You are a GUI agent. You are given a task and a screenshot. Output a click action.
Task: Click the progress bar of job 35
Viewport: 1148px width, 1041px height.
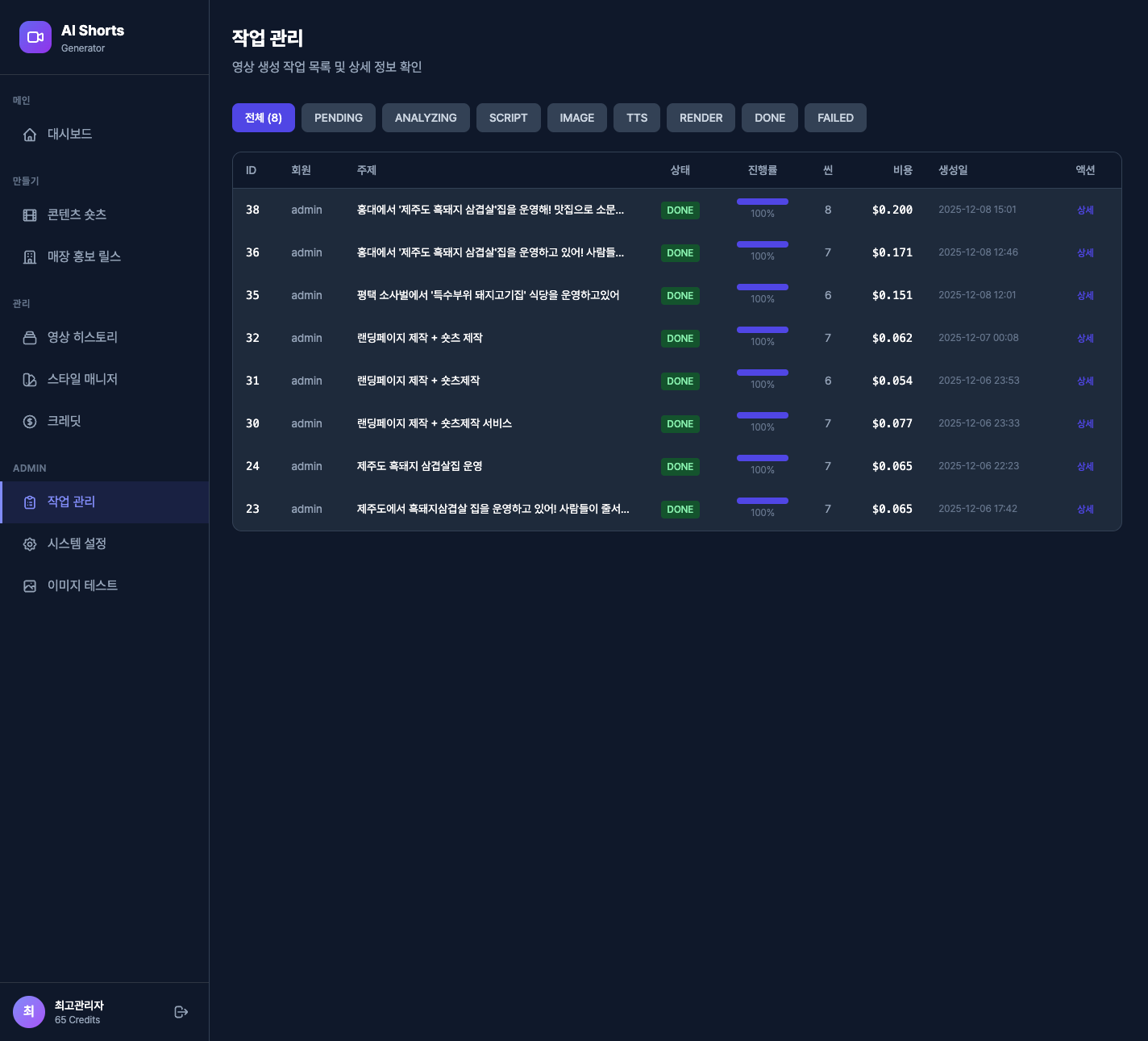point(762,287)
